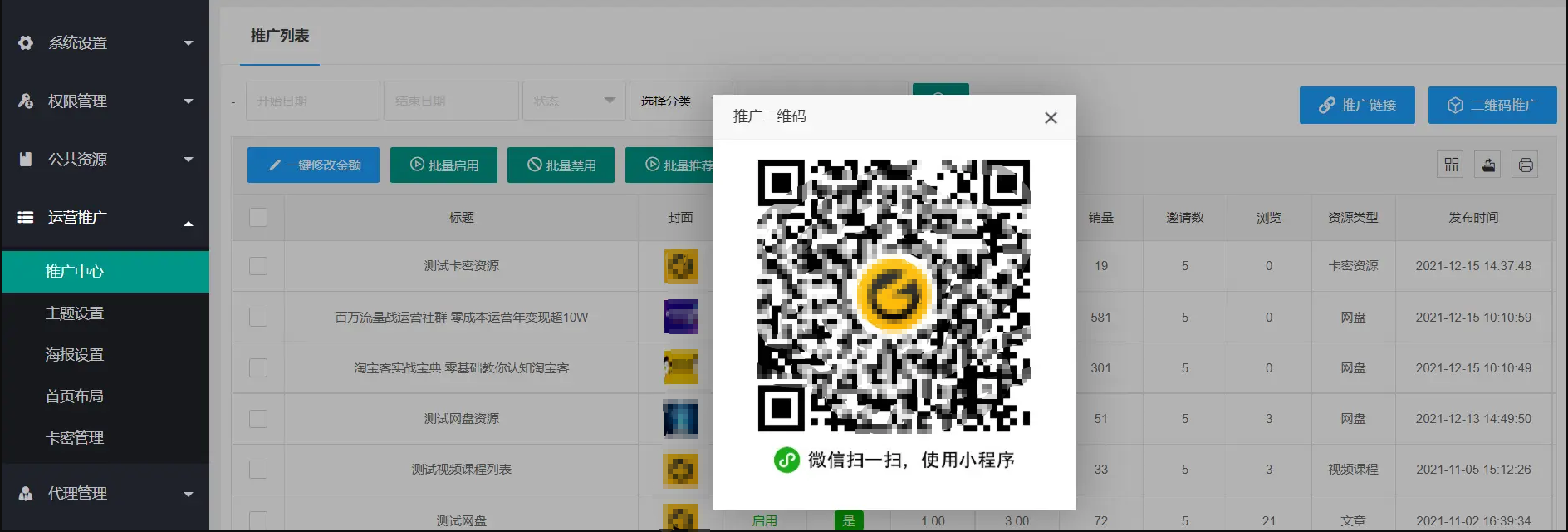This screenshot has height=532, width=1568.
Task: Click the 结束日期 input field
Action: point(452,101)
